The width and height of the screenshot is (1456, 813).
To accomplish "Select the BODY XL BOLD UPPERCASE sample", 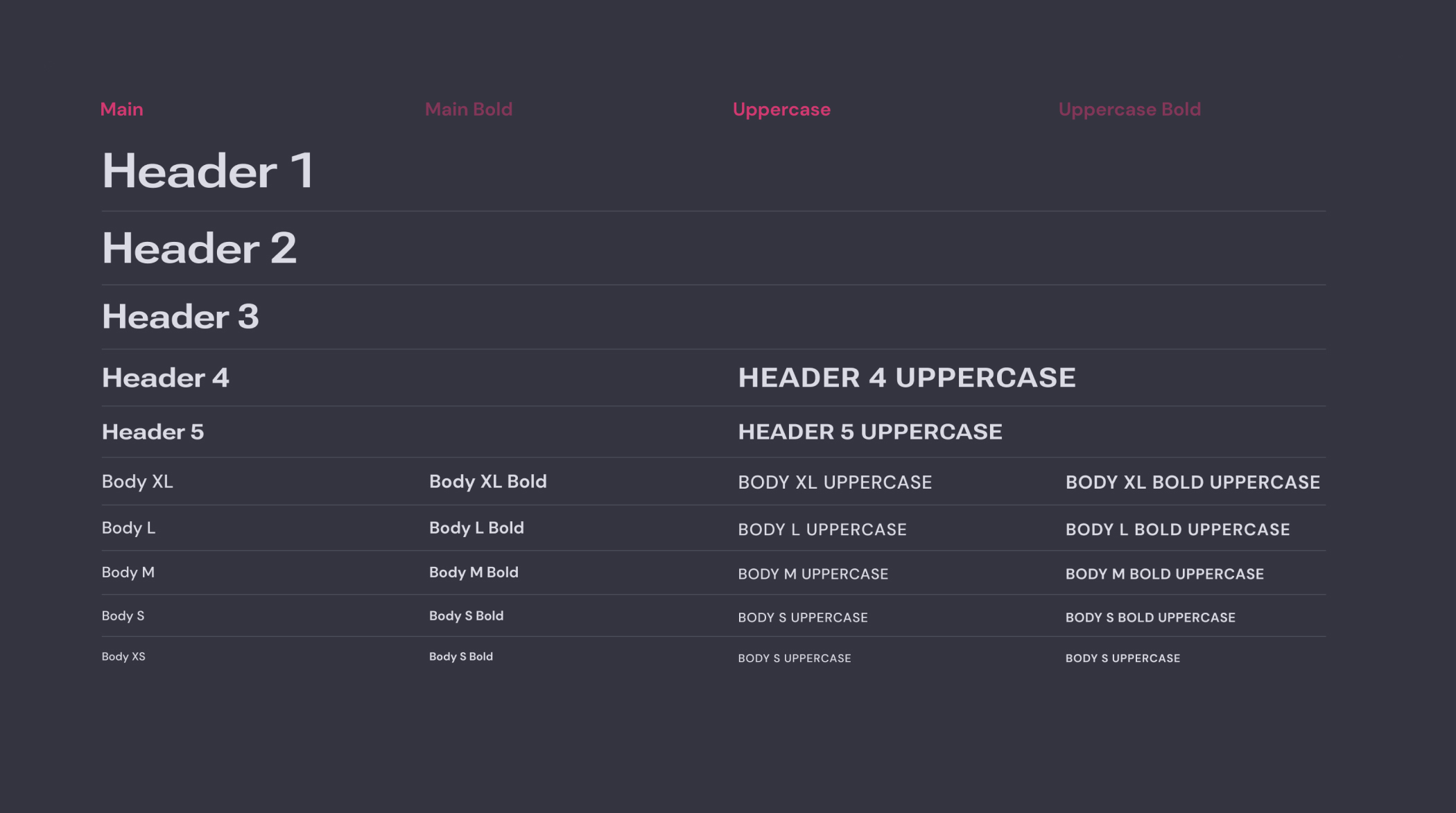I will (1192, 482).
